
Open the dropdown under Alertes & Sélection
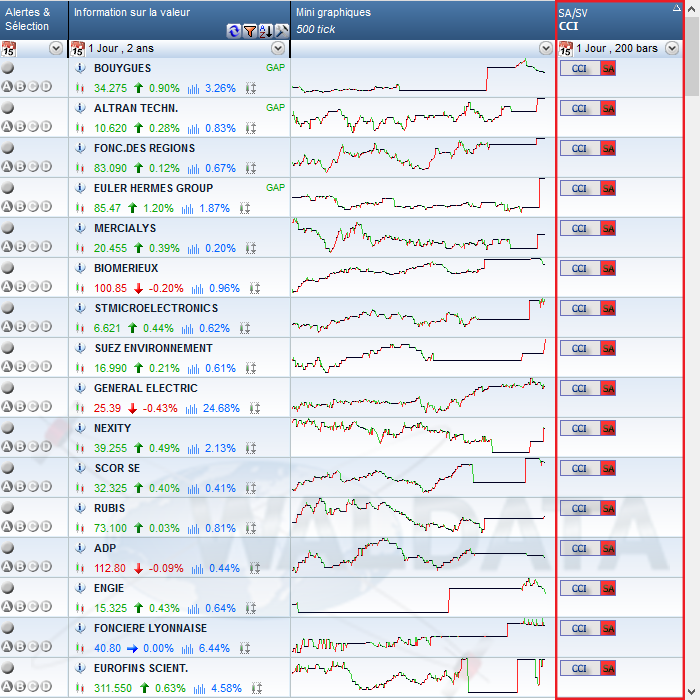click(x=56, y=48)
